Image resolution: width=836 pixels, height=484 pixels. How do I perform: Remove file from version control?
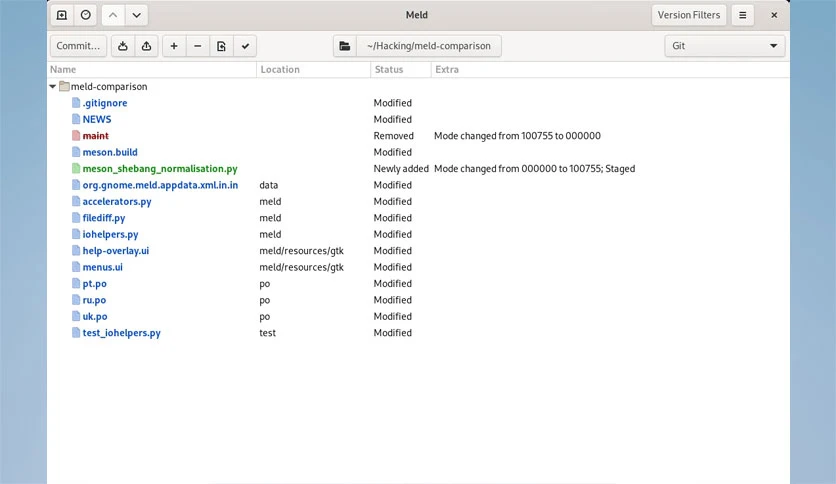point(197,46)
